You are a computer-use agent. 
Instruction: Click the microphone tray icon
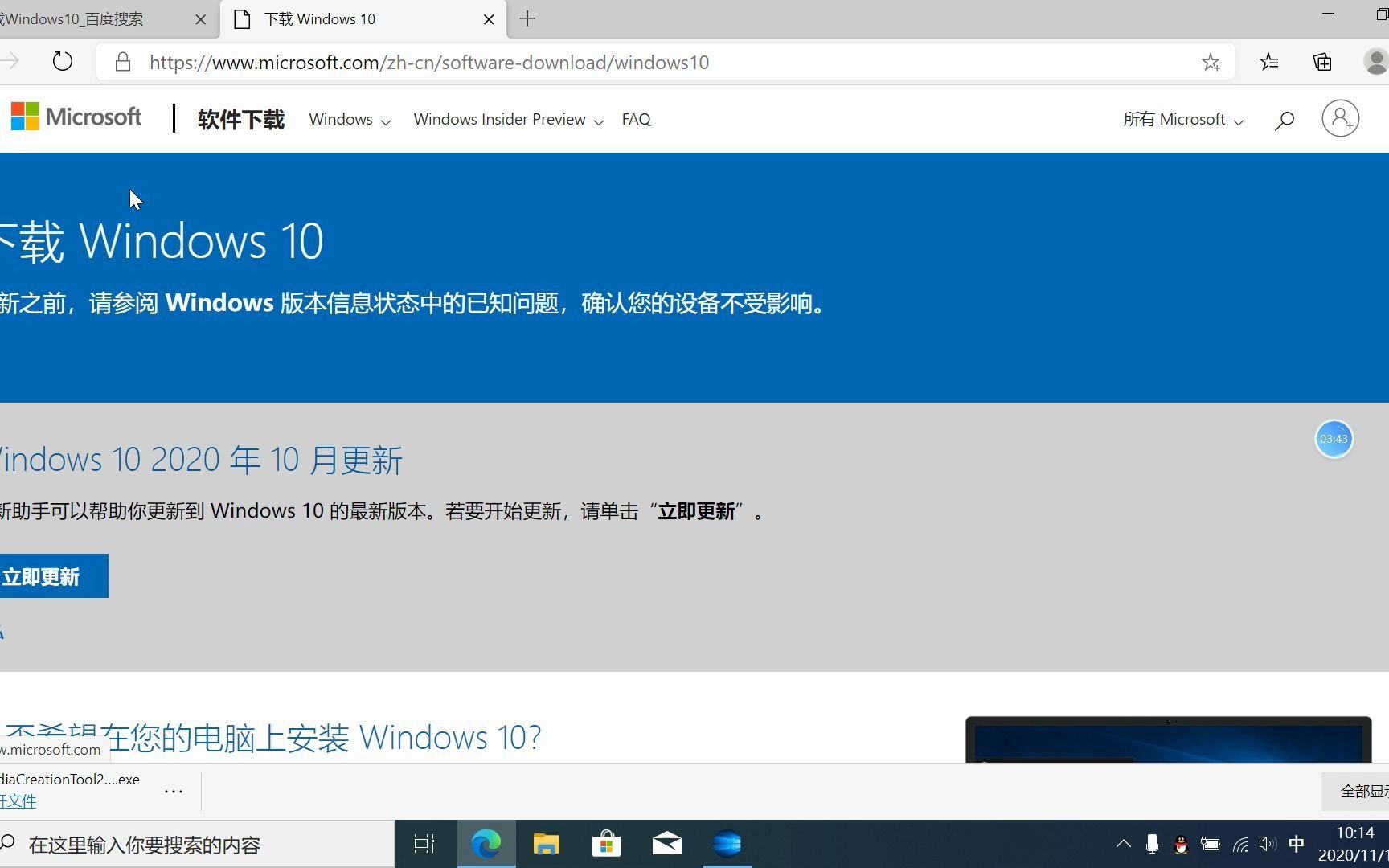(1152, 844)
